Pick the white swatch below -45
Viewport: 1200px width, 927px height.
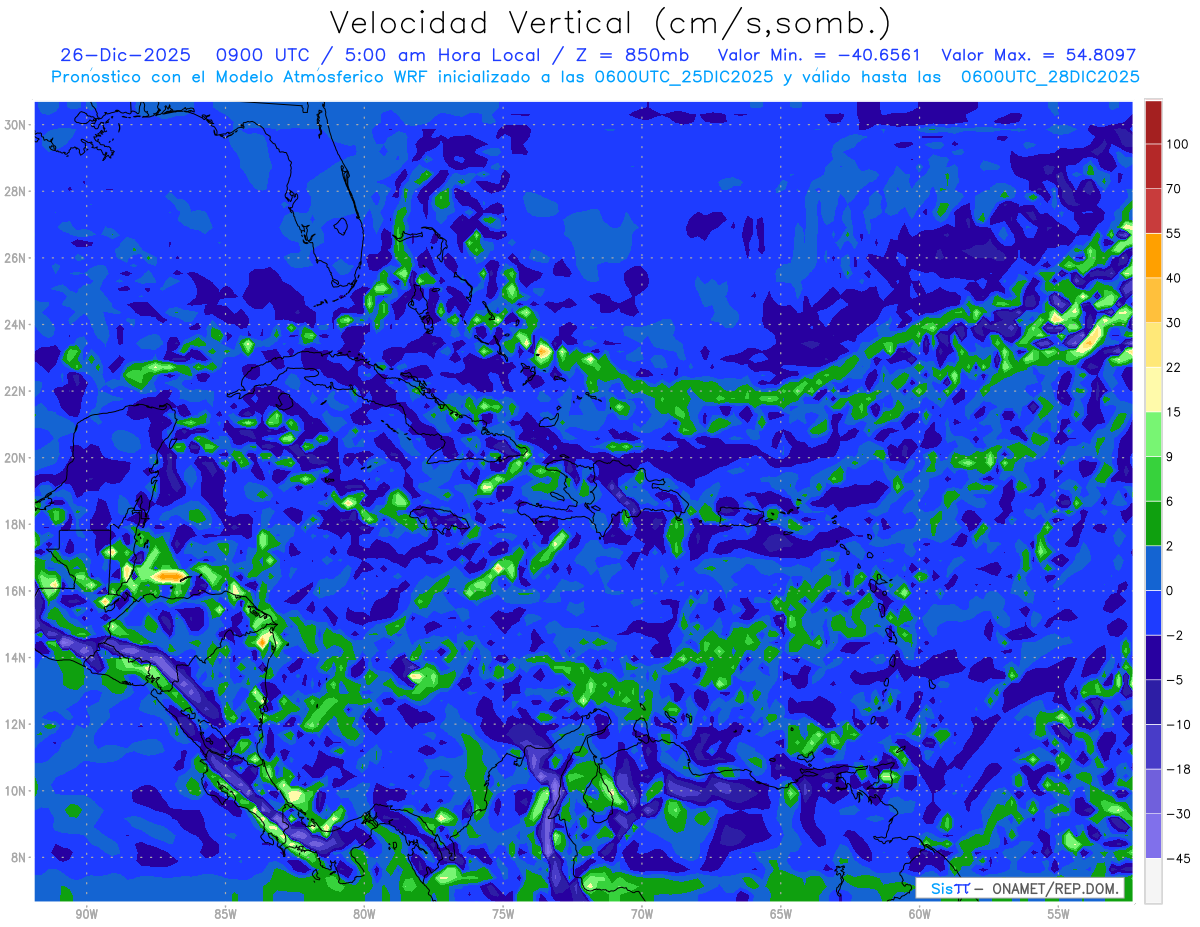point(1153,881)
